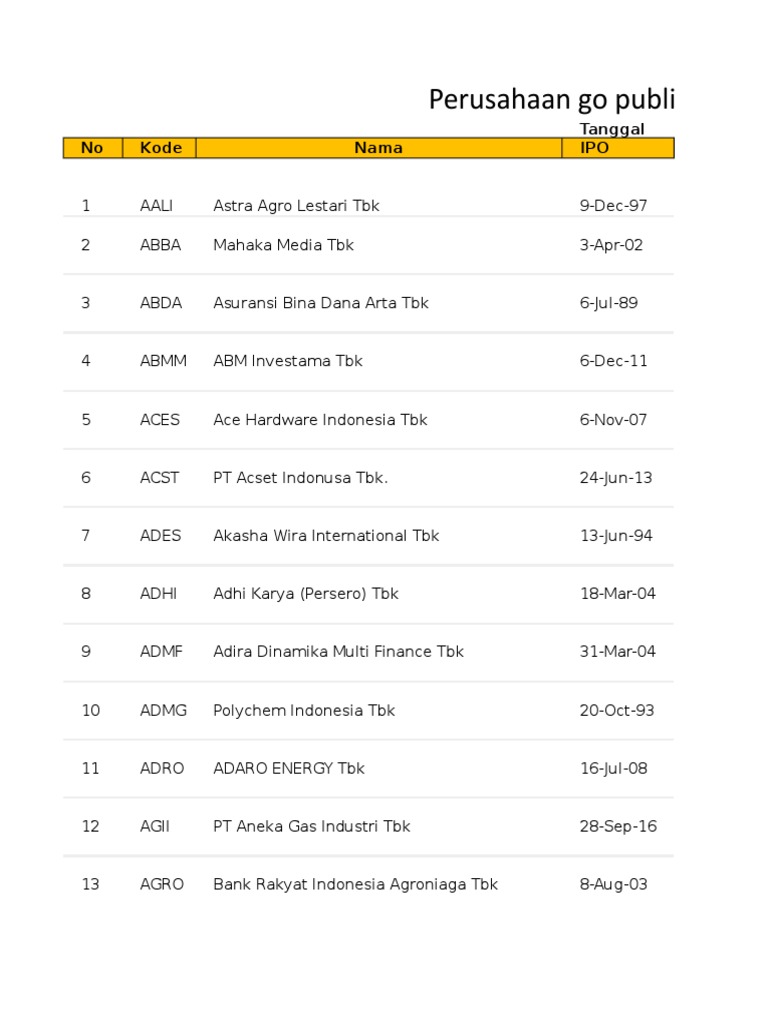Select the 28-Sep-16 IPO date
This screenshot has width=768, height=1024.
618,827
